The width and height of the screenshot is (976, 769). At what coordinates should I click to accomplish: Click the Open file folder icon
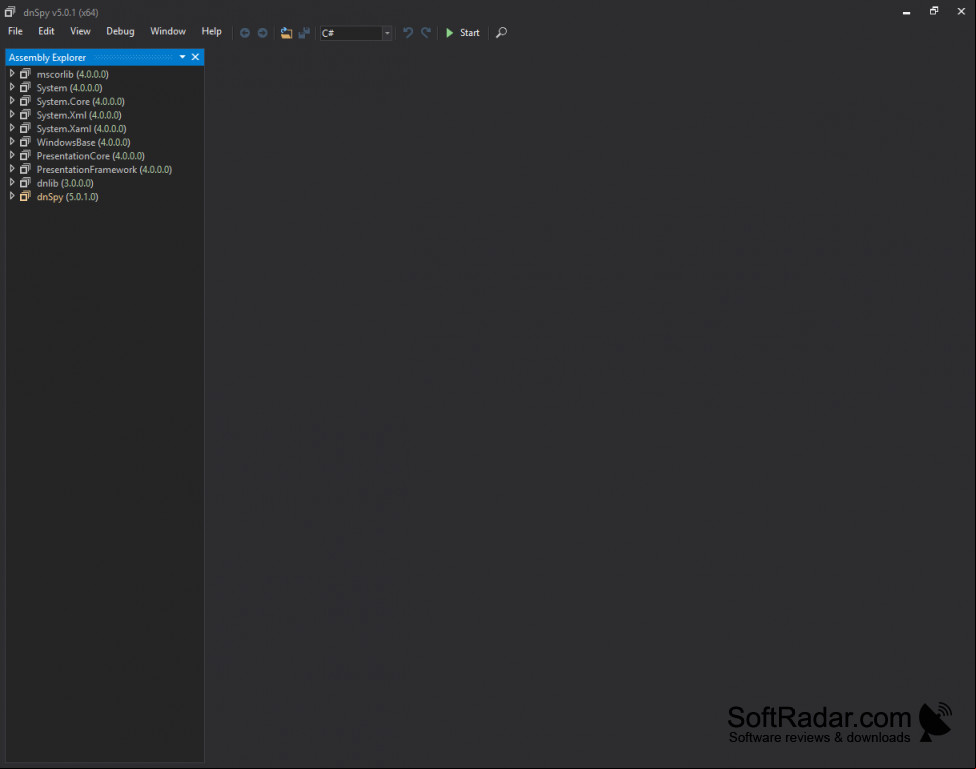(286, 33)
